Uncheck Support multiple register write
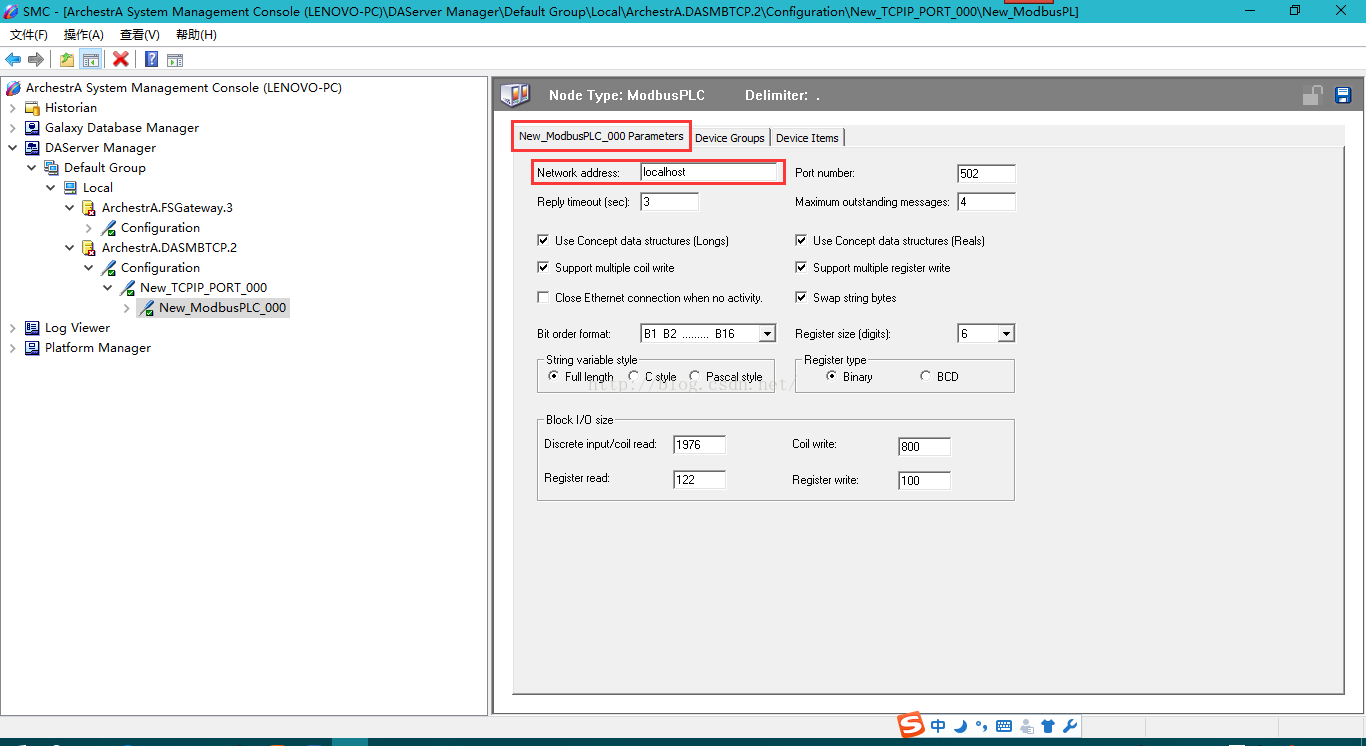This screenshot has height=746, width=1366. tap(801, 267)
